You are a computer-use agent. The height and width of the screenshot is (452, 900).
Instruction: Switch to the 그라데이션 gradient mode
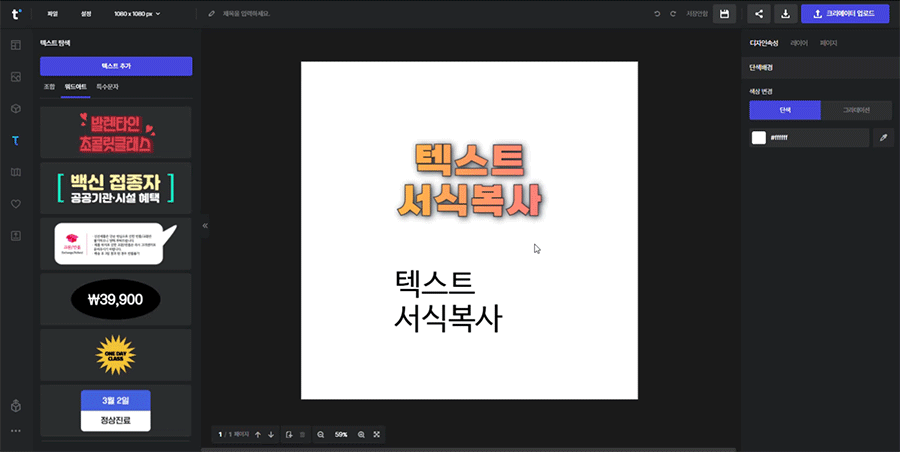(856, 110)
